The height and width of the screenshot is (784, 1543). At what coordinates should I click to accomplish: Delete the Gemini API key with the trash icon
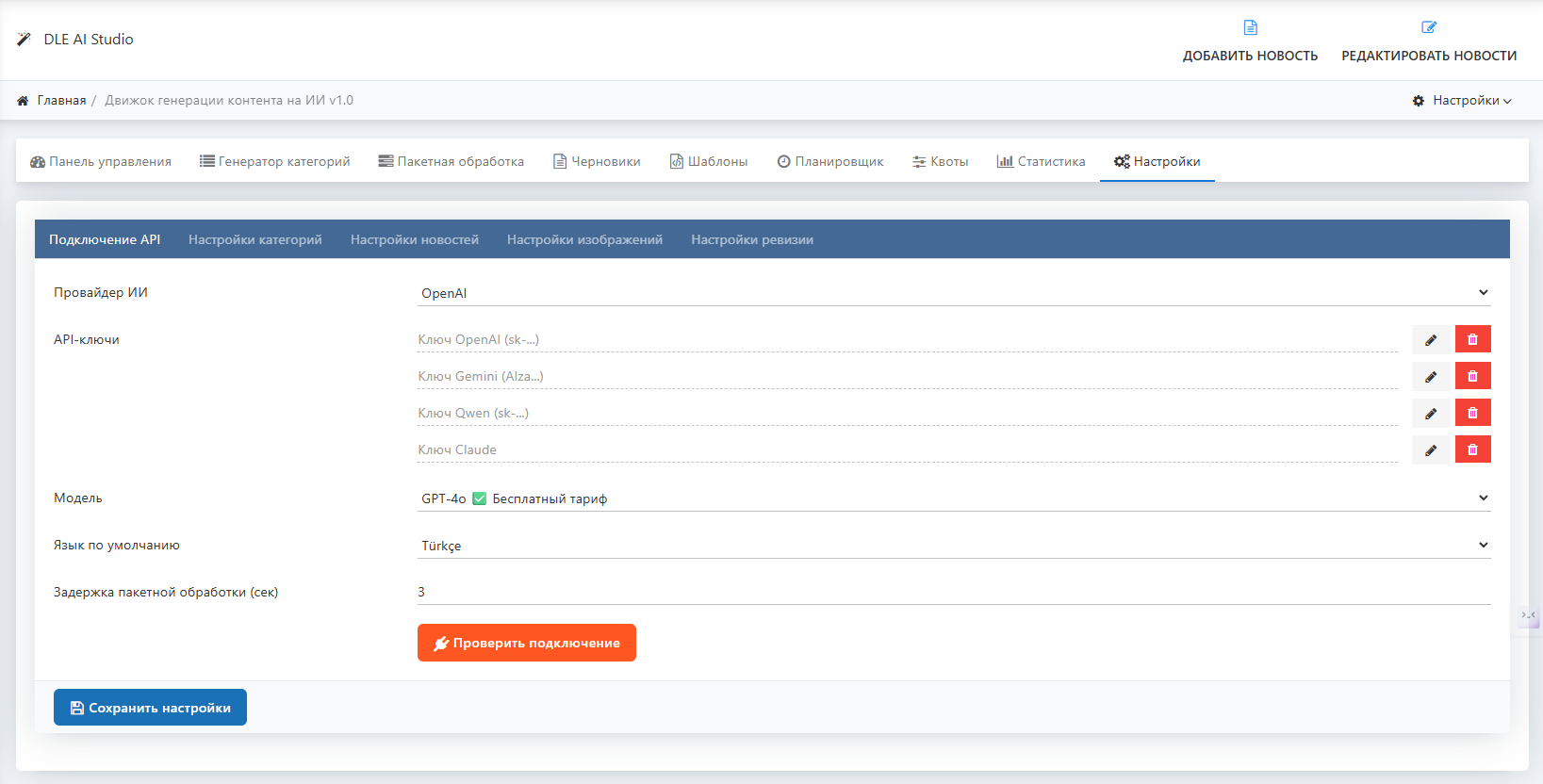point(1472,377)
